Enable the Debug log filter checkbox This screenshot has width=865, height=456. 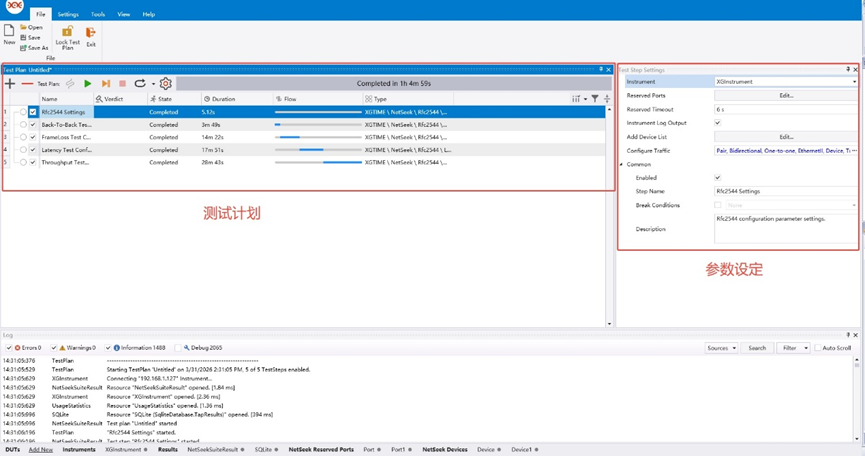178,348
